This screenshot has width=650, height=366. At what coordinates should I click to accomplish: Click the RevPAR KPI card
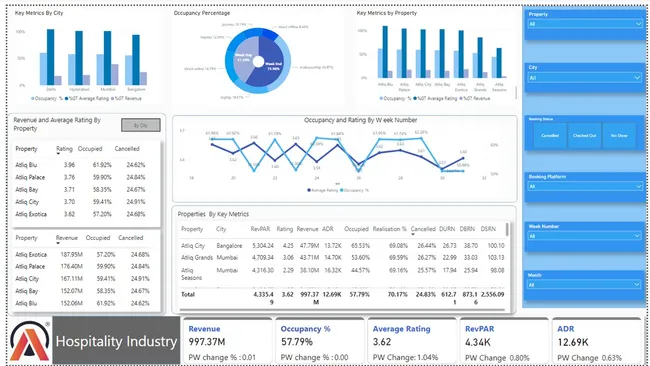point(504,342)
